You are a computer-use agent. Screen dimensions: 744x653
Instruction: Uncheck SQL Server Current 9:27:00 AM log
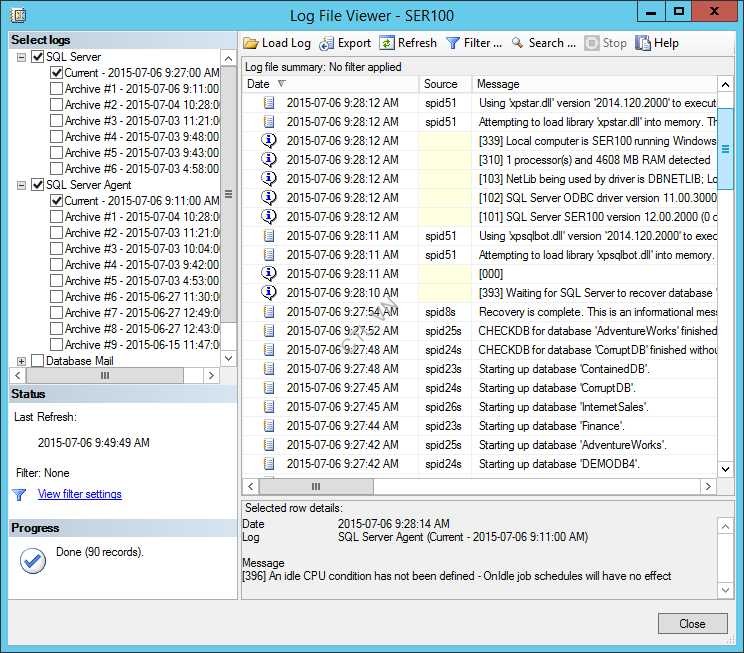click(x=56, y=73)
